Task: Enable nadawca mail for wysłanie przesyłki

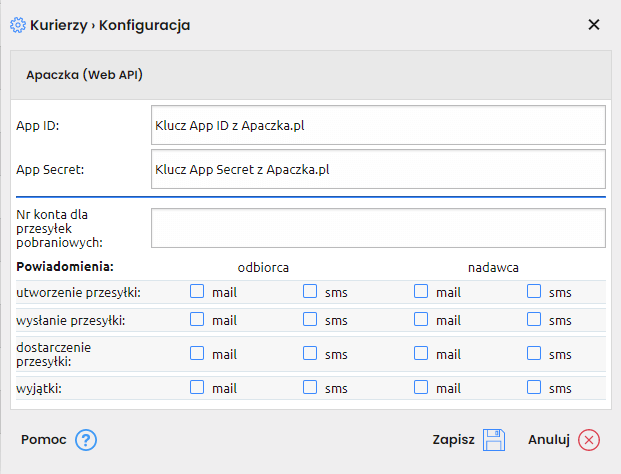Action: point(421,320)
